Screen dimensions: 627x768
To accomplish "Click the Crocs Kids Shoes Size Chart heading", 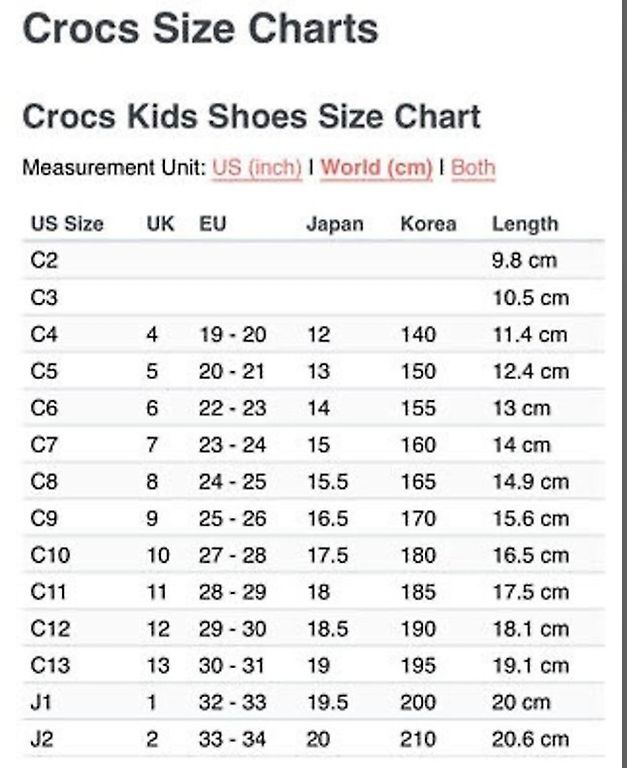I will click(252, 117).
